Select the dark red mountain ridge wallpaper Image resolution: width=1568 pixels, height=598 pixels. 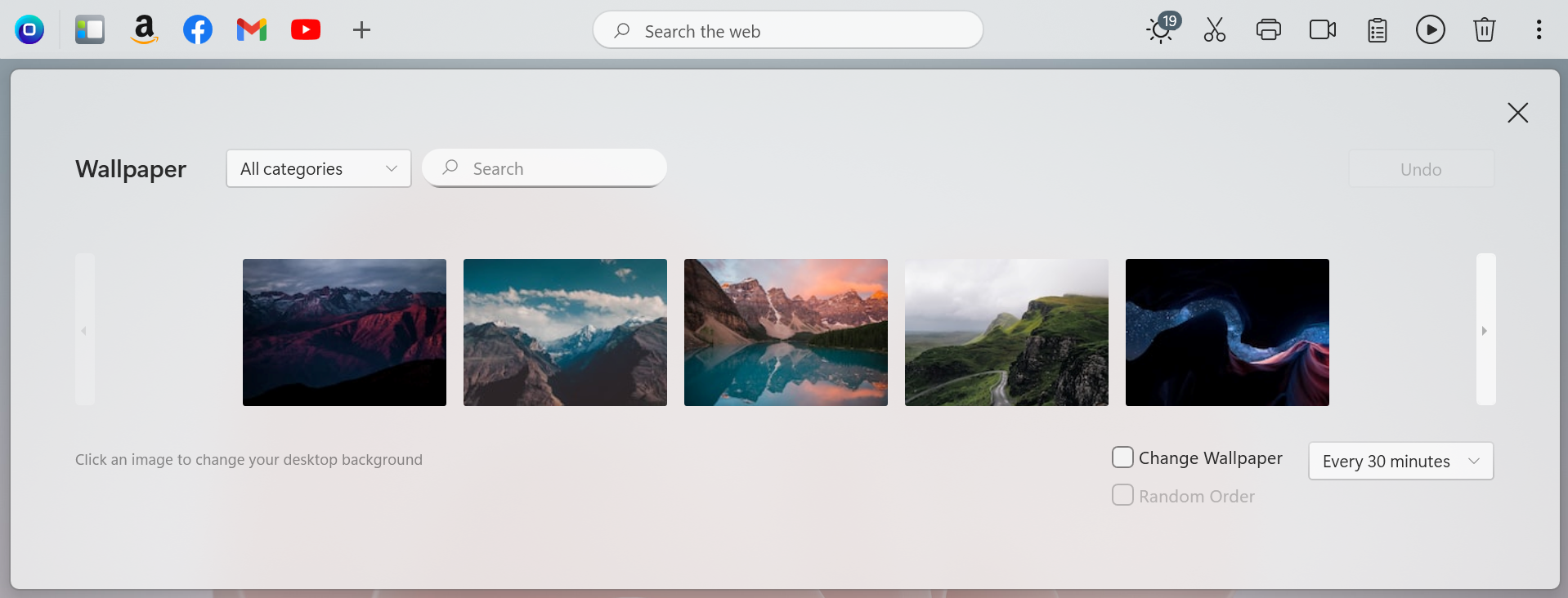(x=344, y=332)
